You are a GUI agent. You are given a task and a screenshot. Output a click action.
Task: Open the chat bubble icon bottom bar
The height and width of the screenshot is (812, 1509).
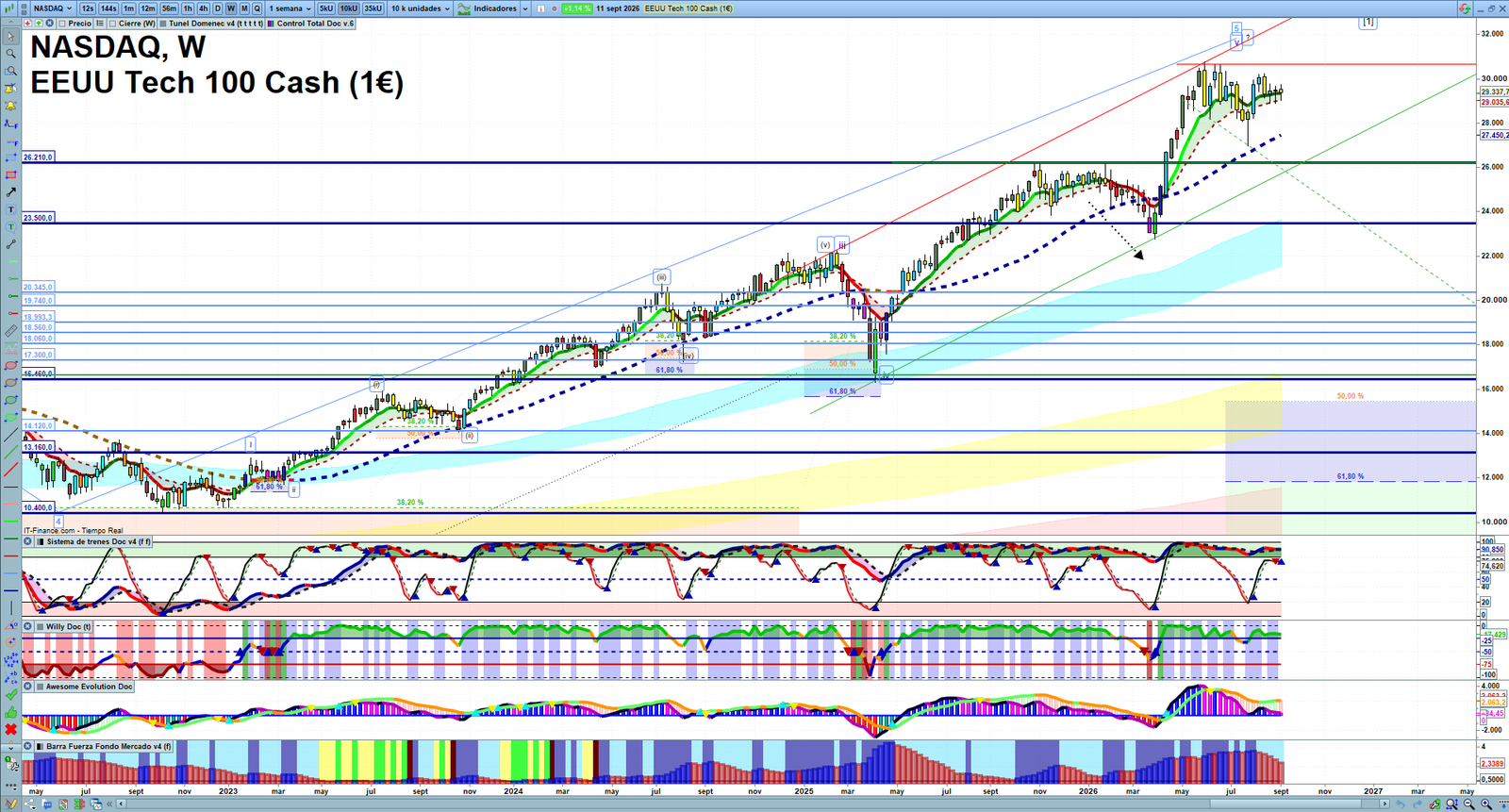(47, 804)
